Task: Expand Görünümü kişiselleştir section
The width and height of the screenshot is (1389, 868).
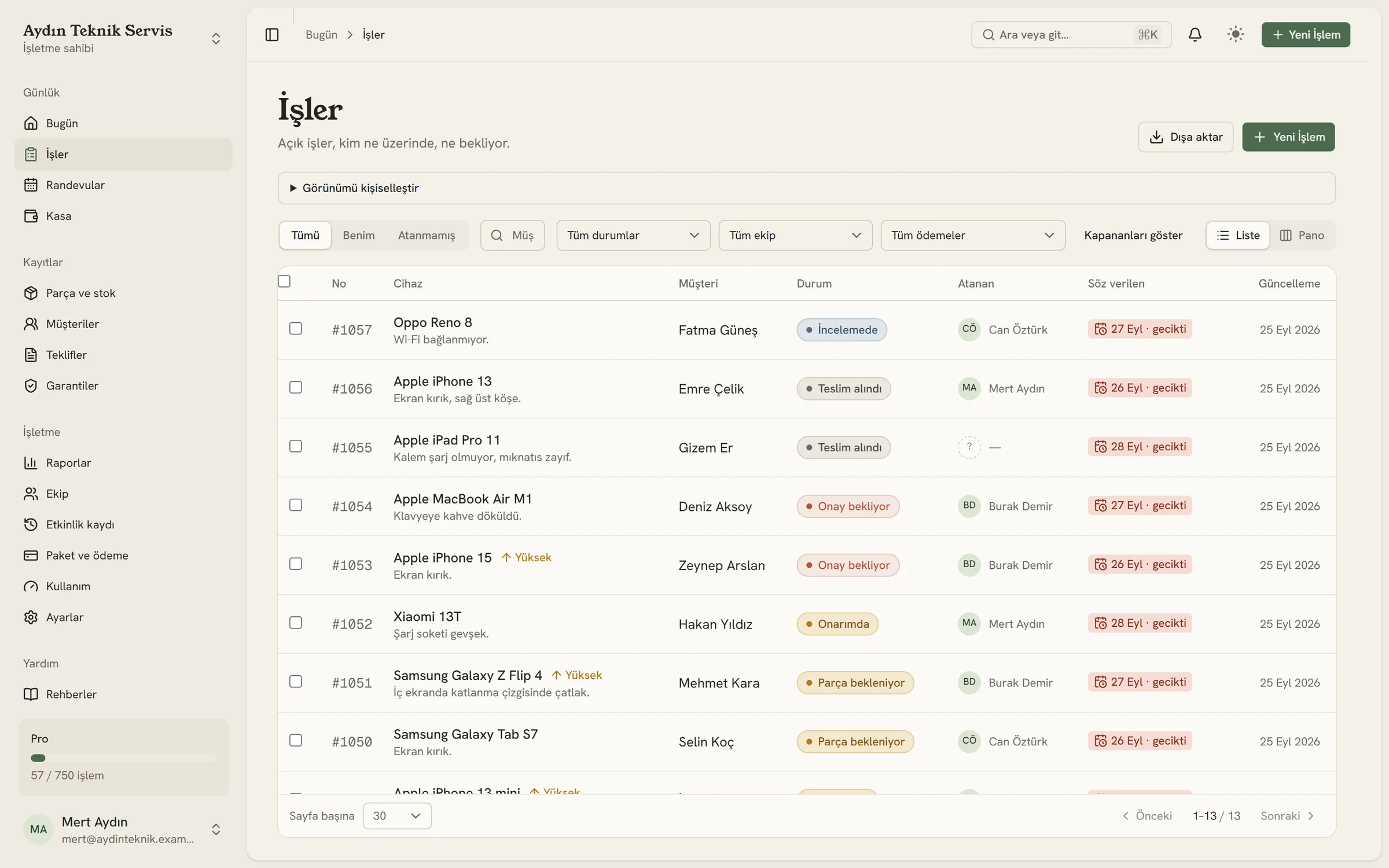Action: [x=806, y=188]
